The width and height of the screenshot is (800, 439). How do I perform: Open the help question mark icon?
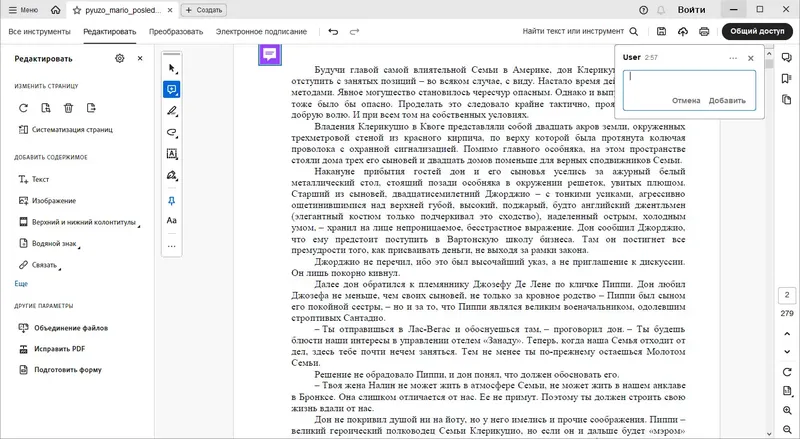[643, 10]
